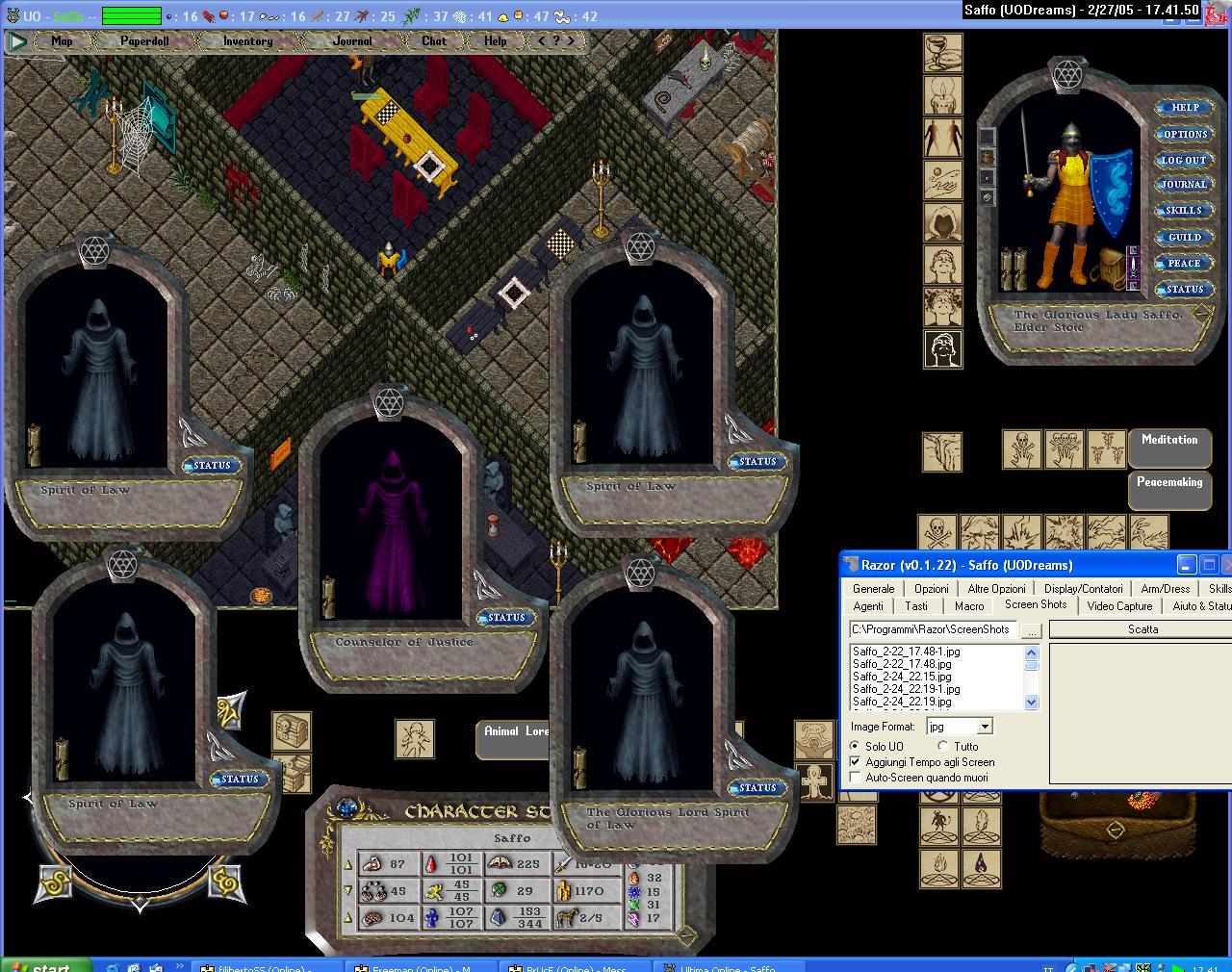Viewport: 1232px width, 972px height.
Task: Open the scroll on the Counselor of Justice paperdoll
Action: (328, 596)
